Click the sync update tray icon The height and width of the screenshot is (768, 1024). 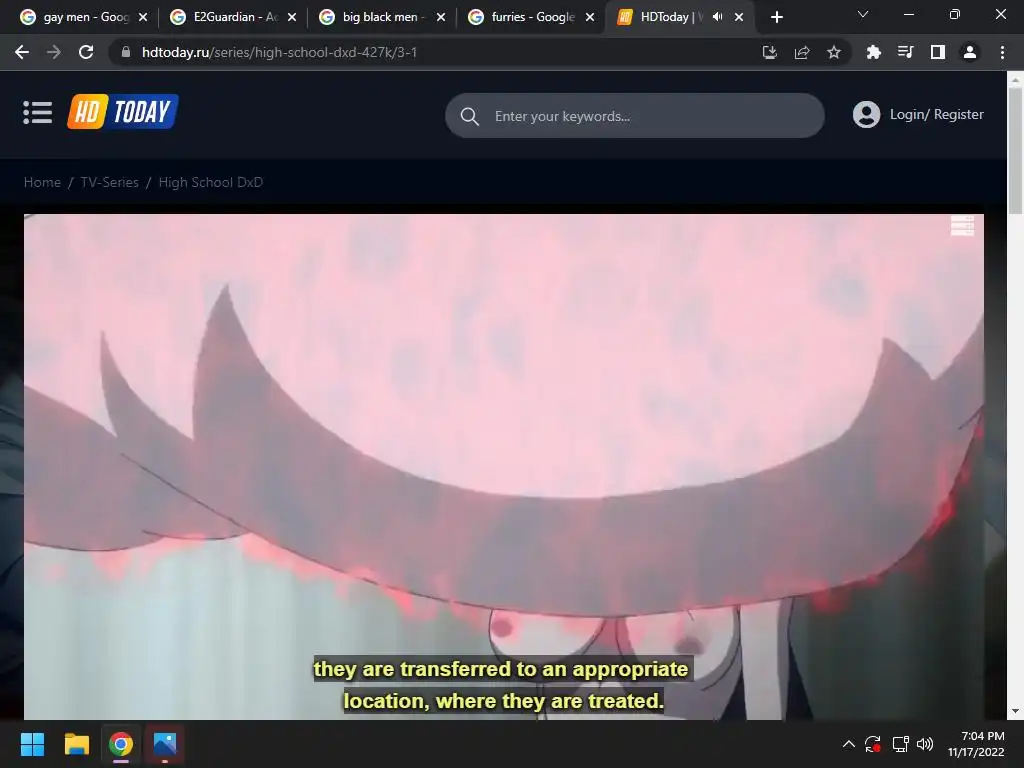[873, 744]
